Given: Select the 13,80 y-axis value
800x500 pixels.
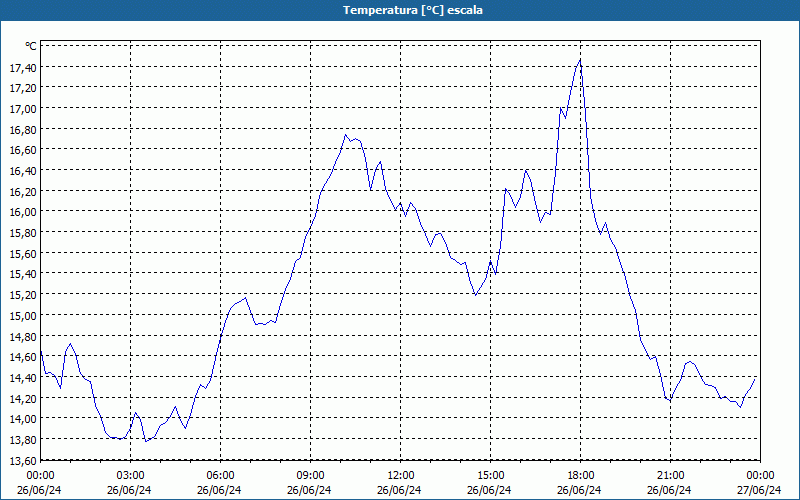Looking at the screenshot, I should pos(23,439).
